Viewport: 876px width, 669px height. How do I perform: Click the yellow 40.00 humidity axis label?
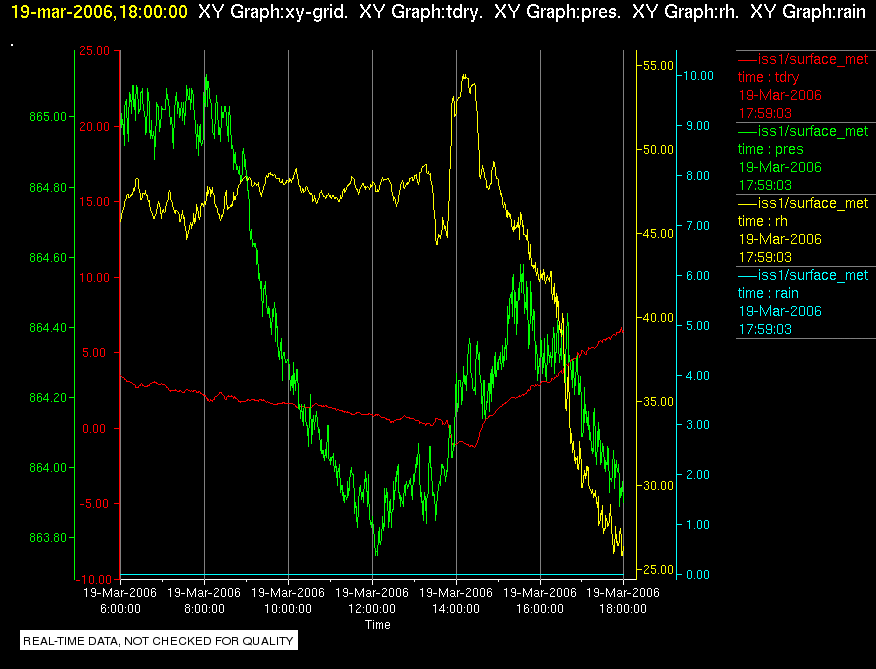[659, 317]
